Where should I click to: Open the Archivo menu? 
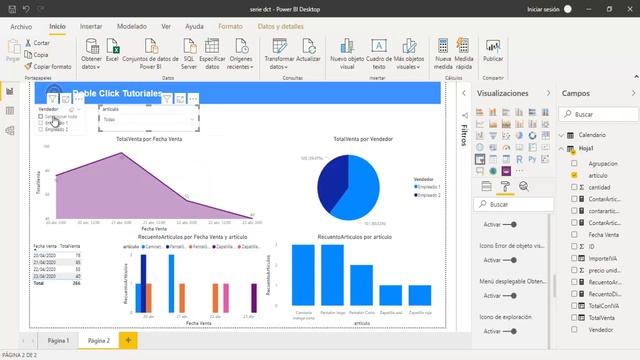point(21,27)
